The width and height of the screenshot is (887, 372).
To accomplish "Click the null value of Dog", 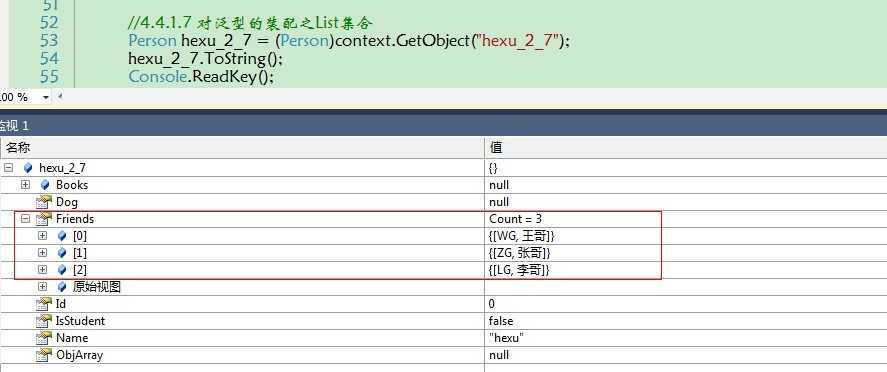I will tap(499, 202).
